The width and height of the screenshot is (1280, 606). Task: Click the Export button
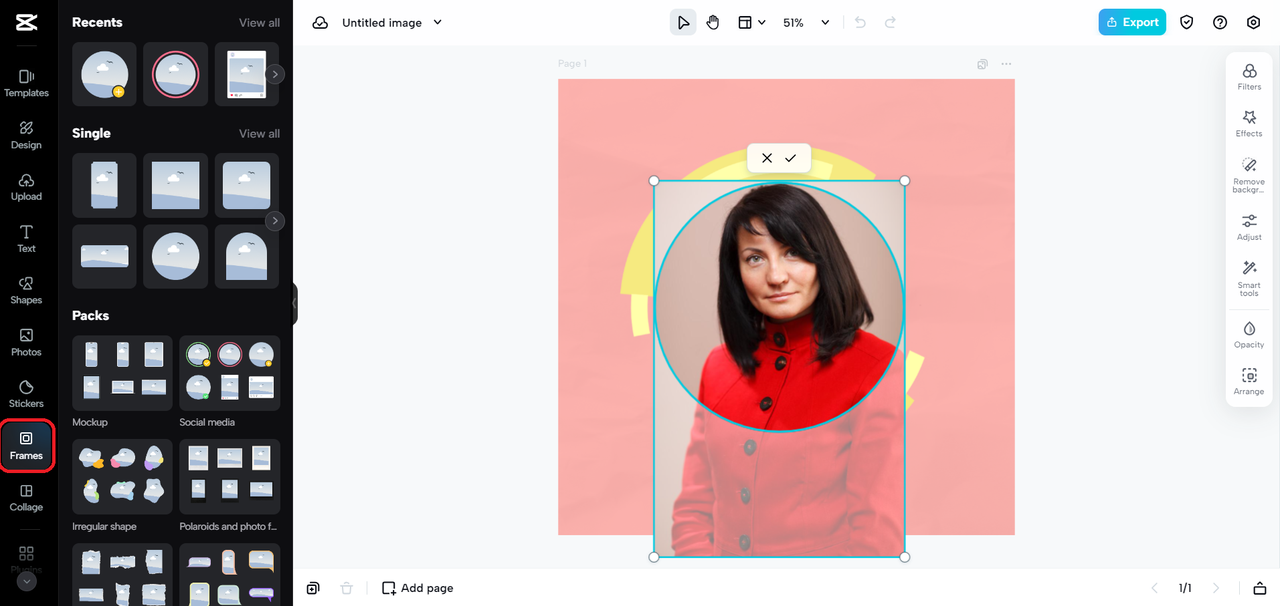tap(1132, 22)
